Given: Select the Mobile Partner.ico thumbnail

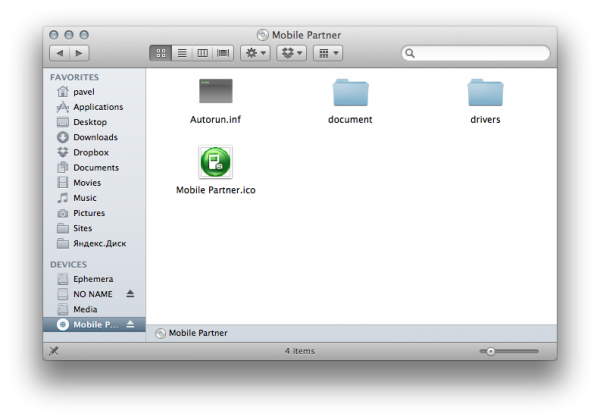Looking at the screenshot, I should tap(215, 162).
